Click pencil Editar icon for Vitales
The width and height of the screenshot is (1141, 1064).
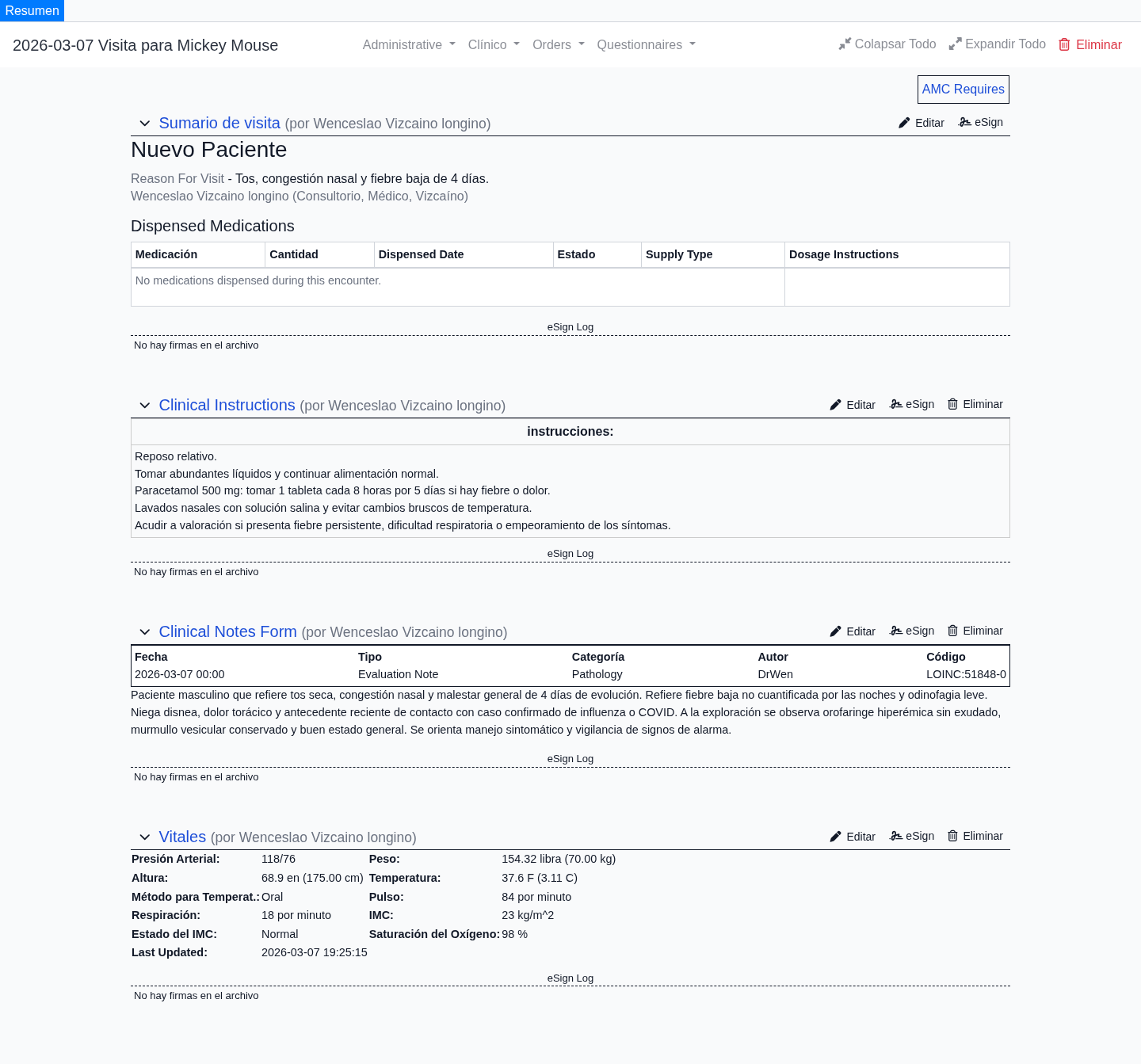(835, 837)
